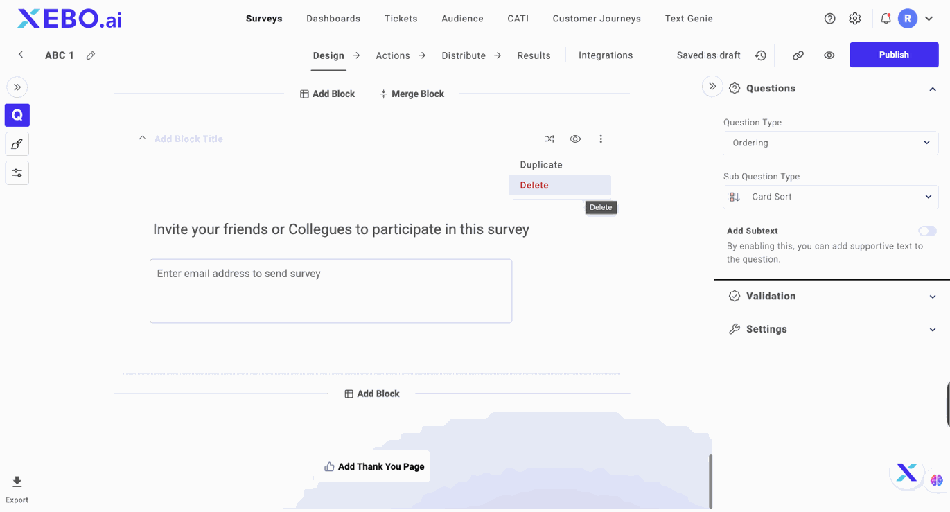Screen dimensions: 950x512
Task: Open the Integrations tab
Action: click(606, 55)
